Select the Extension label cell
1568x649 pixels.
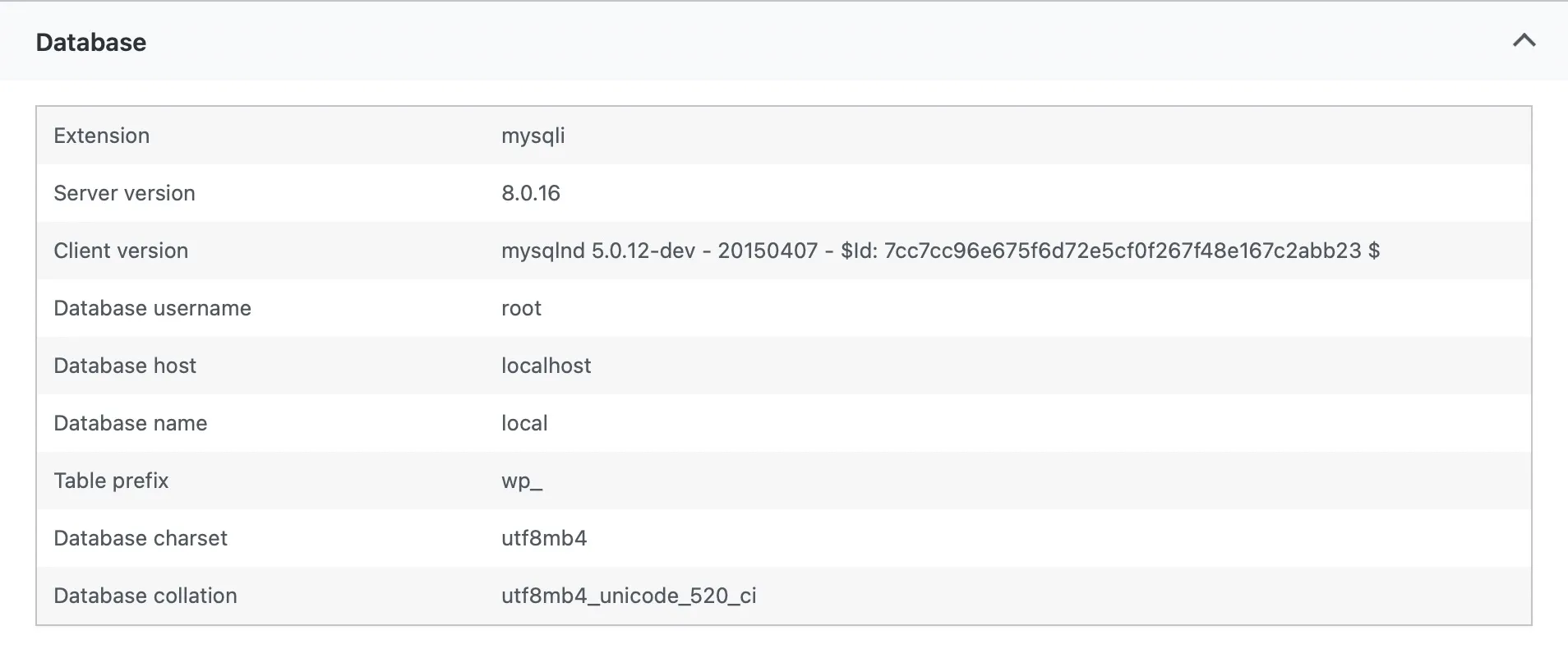coord(102,136)
